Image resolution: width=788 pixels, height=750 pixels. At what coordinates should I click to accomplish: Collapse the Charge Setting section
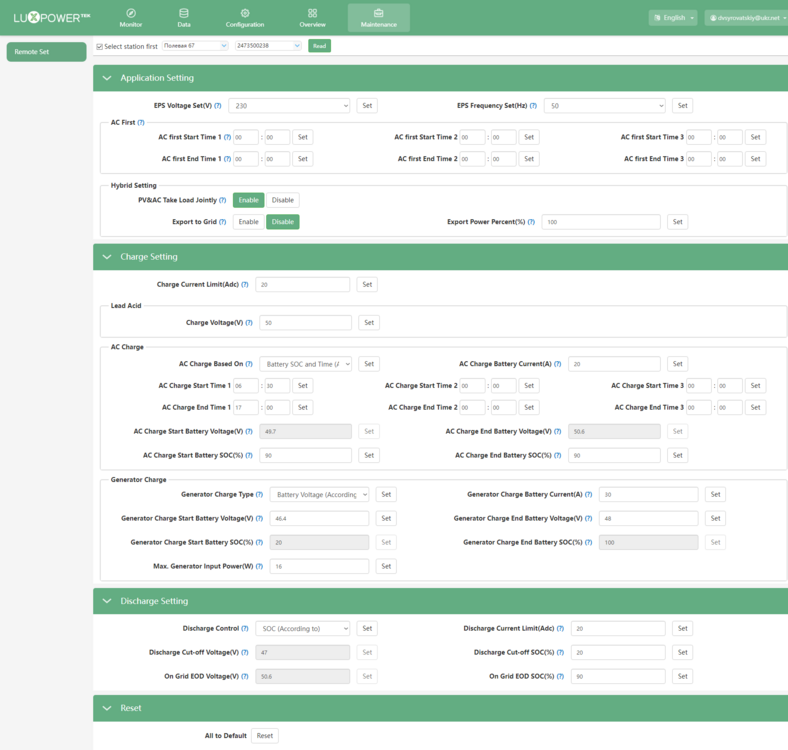coord(106,257)
